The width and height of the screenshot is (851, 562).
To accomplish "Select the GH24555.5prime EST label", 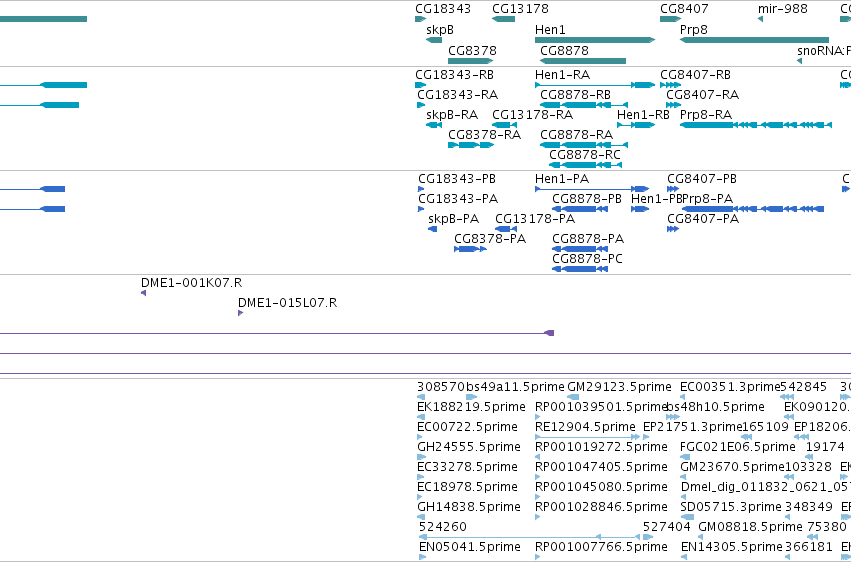I will tap(469, 447).
